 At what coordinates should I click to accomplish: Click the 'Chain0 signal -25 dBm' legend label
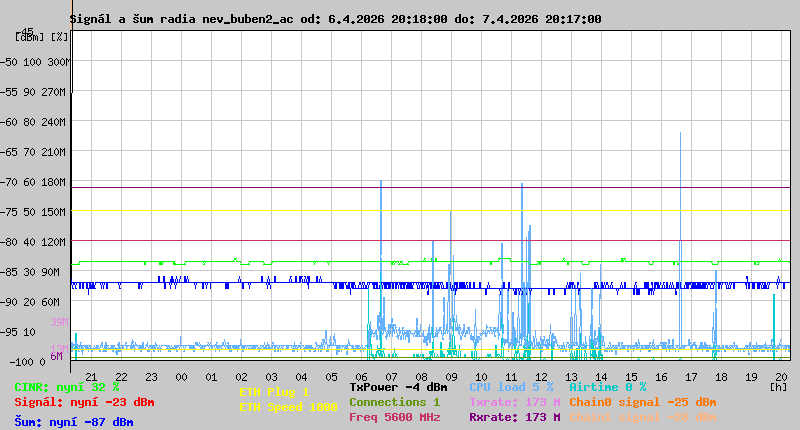[x=643, y=402]
